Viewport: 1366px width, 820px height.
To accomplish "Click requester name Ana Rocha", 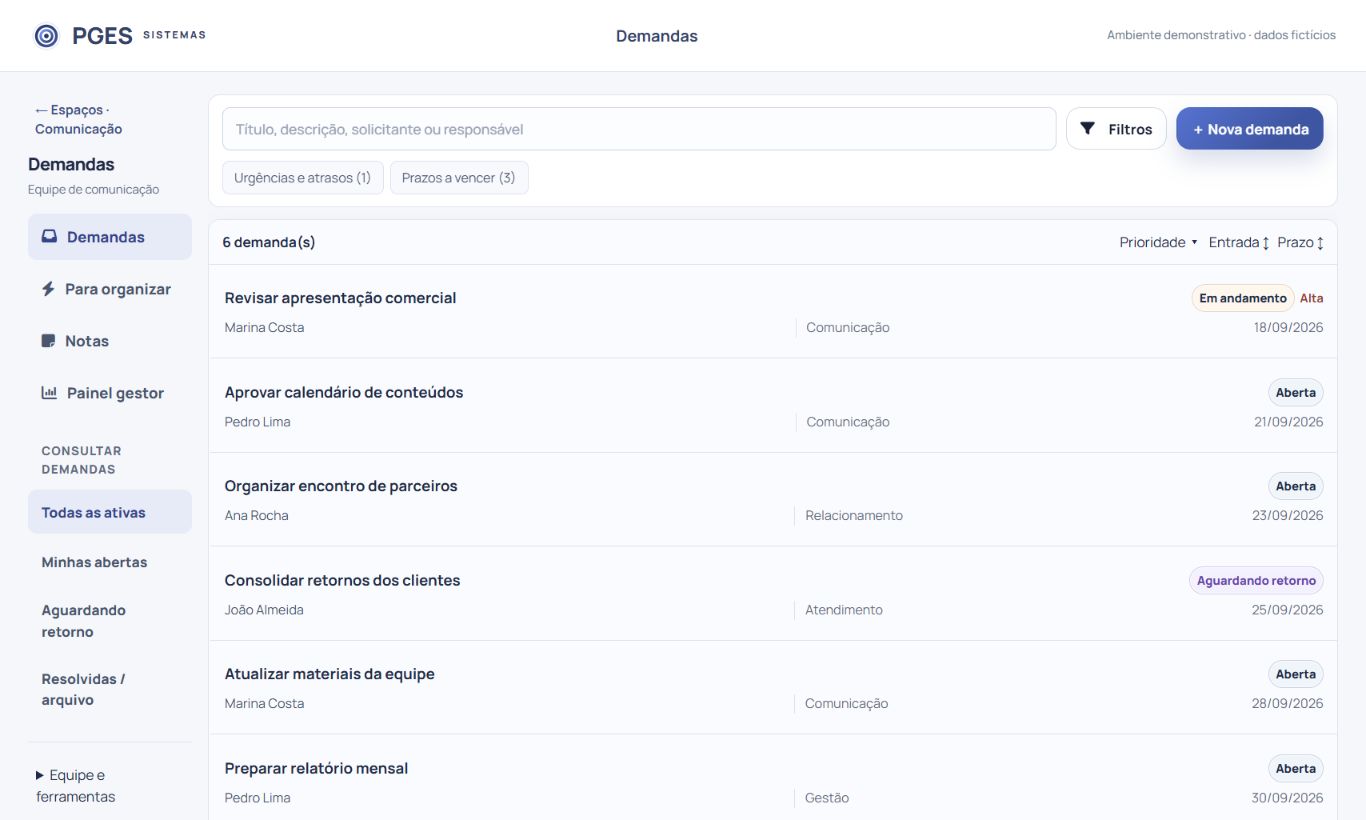I will 256,516.
